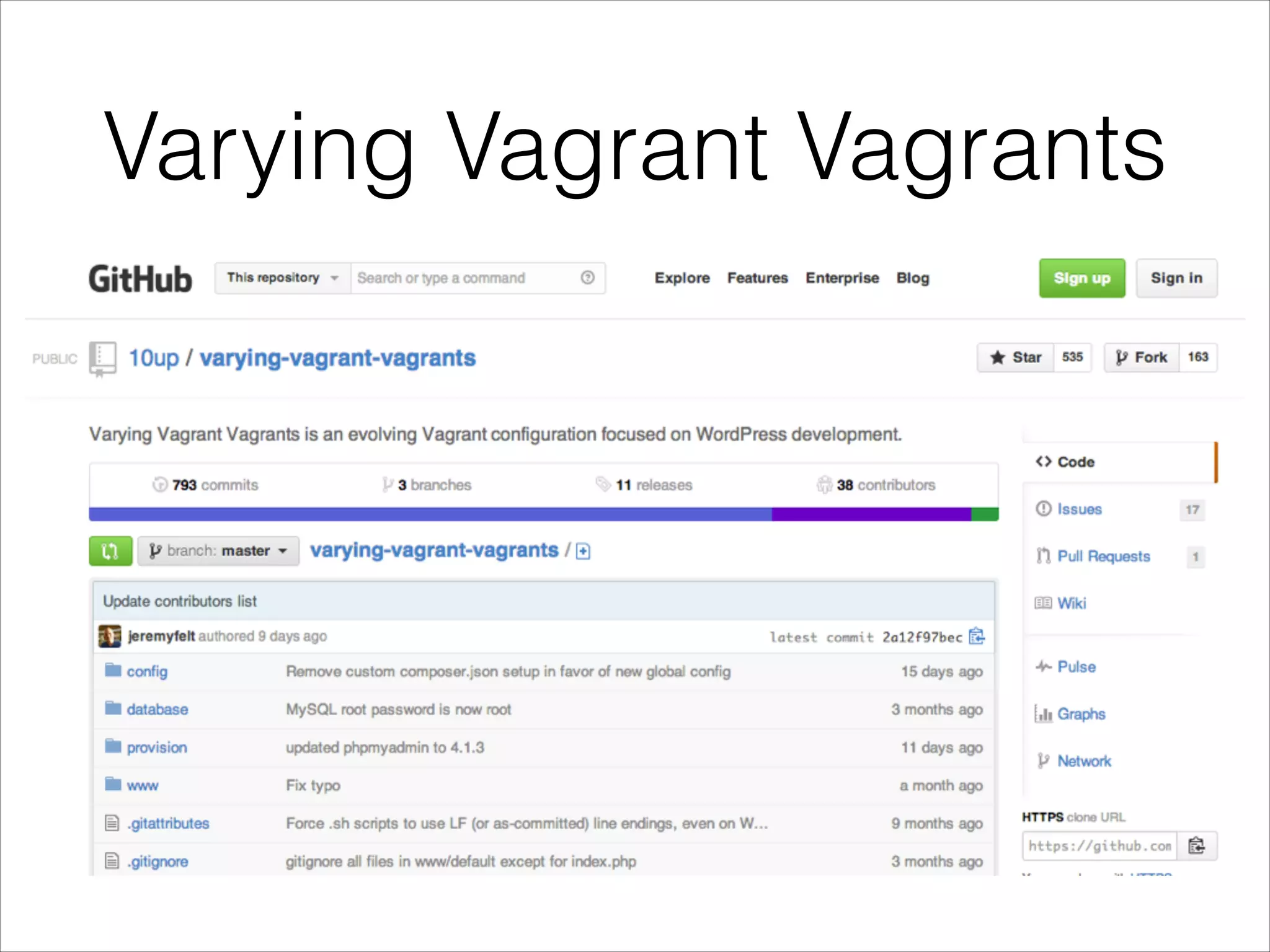Click the green segment of language bar
Screen dimensions: 1270x952
coord(985,514)
